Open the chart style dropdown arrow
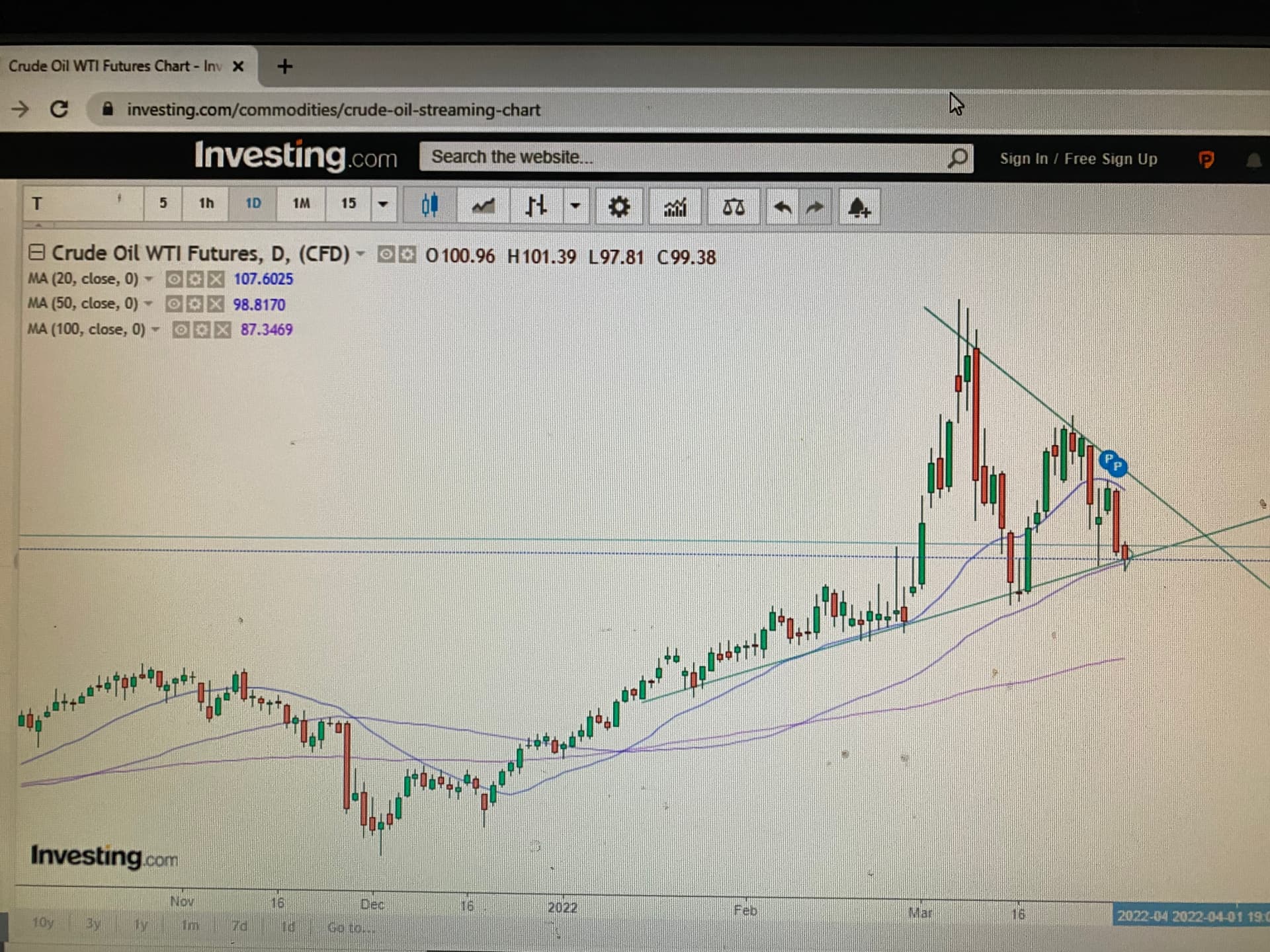 (575, 206)
